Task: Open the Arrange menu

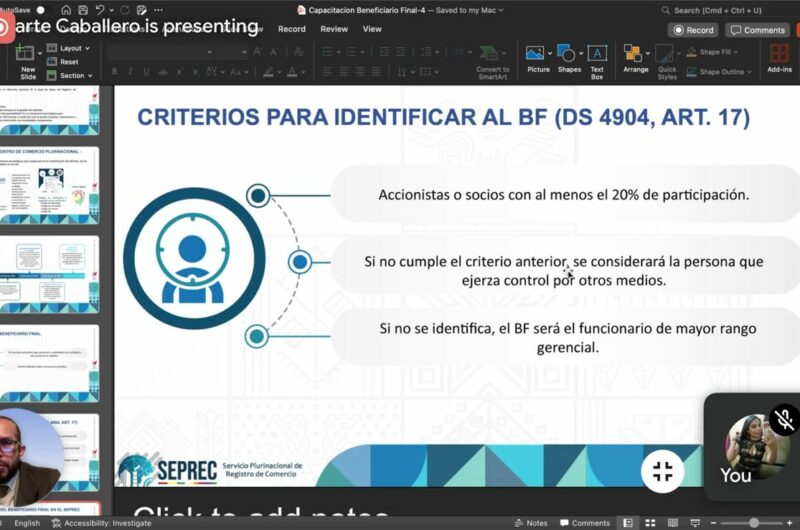Action: coord(635,59)
